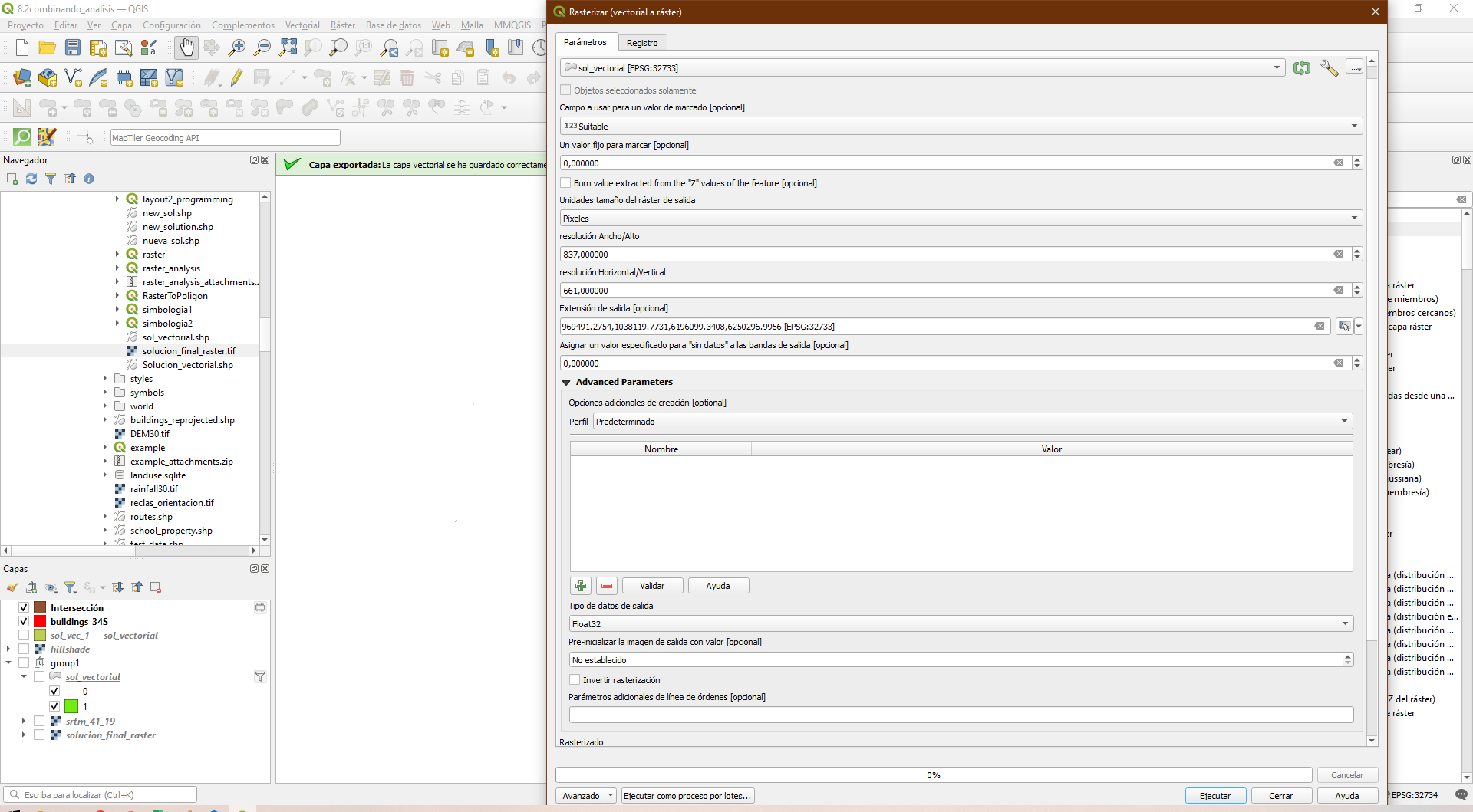Click the green color swatch for class 1
This screenshot has width=1473, height=812.
click(x=71, y=706)
